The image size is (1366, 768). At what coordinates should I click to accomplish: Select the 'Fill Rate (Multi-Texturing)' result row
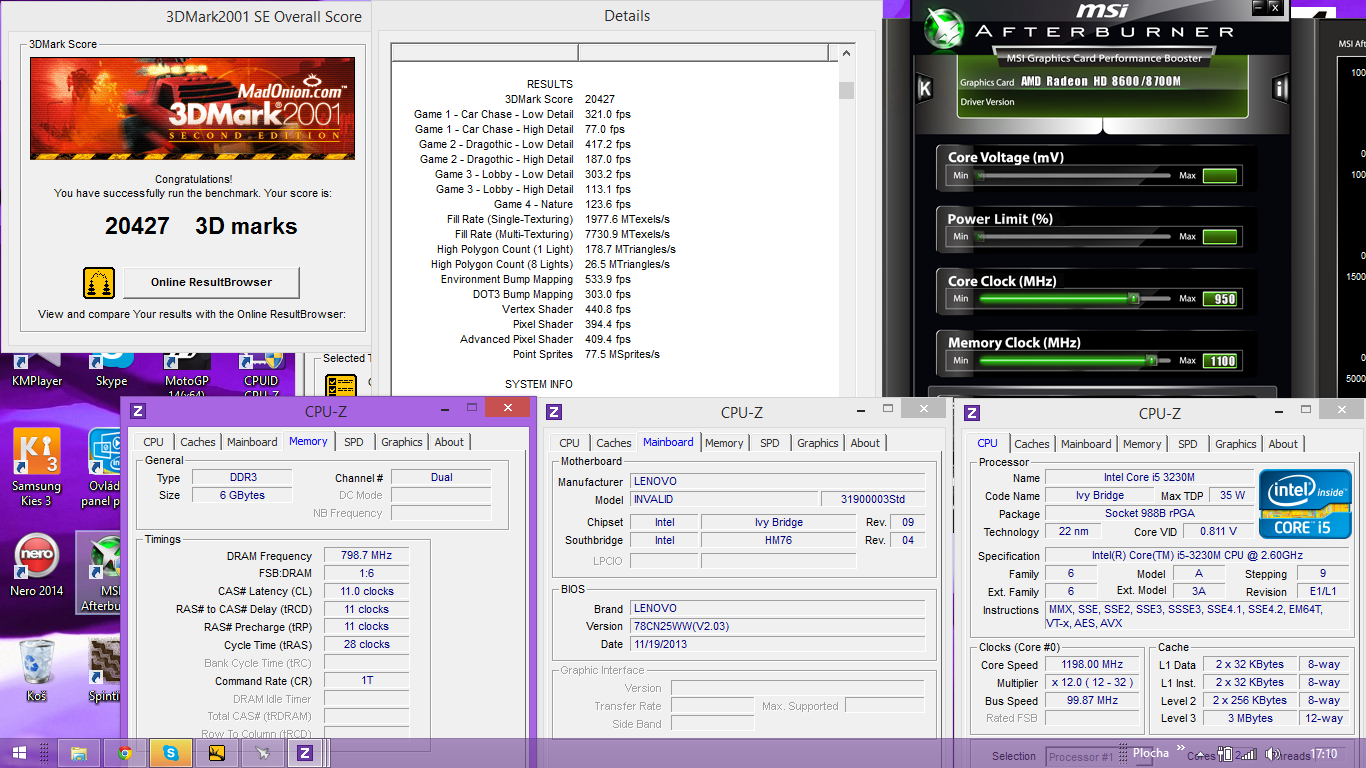562,234
